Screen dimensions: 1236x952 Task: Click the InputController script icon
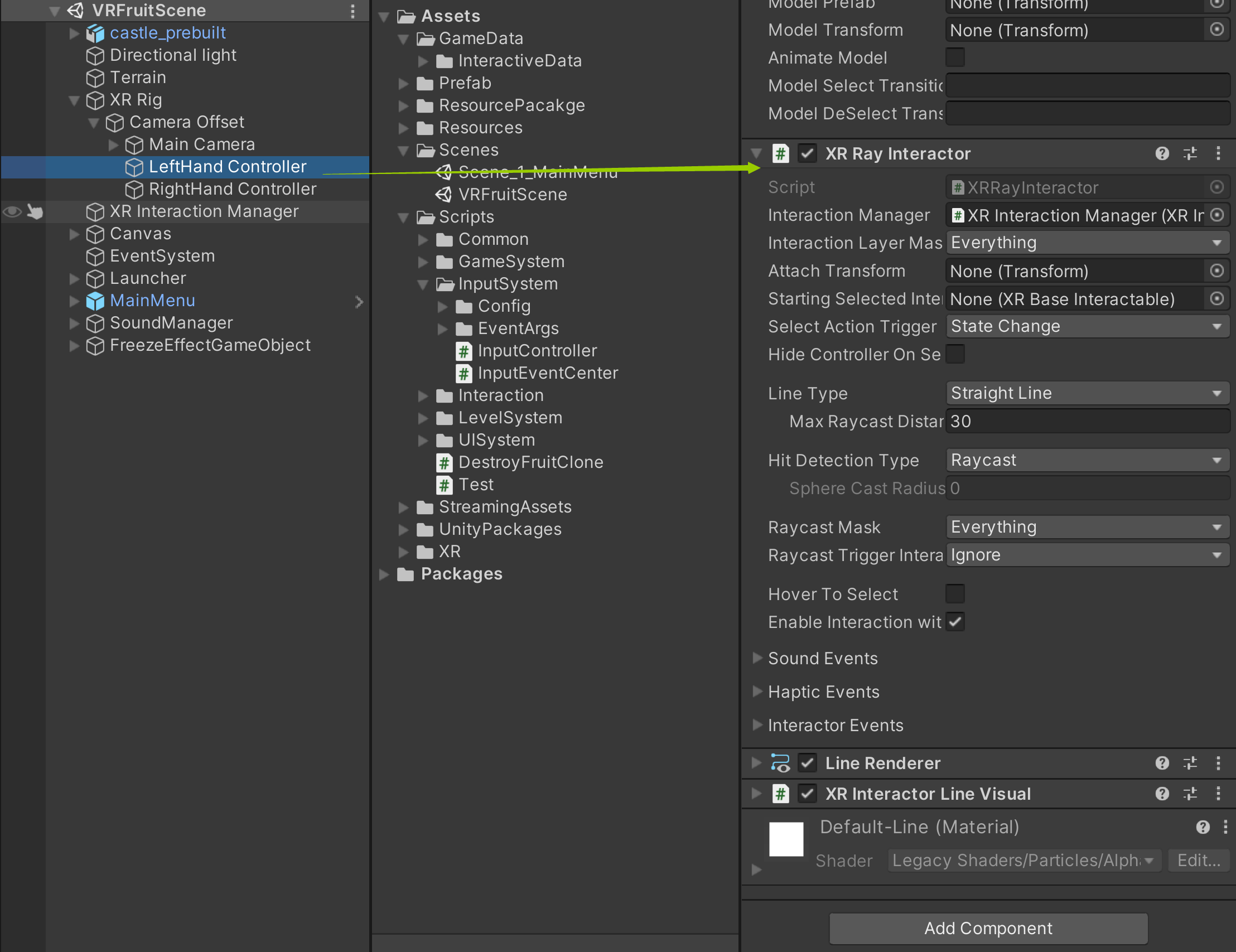[x=464, y=351]
